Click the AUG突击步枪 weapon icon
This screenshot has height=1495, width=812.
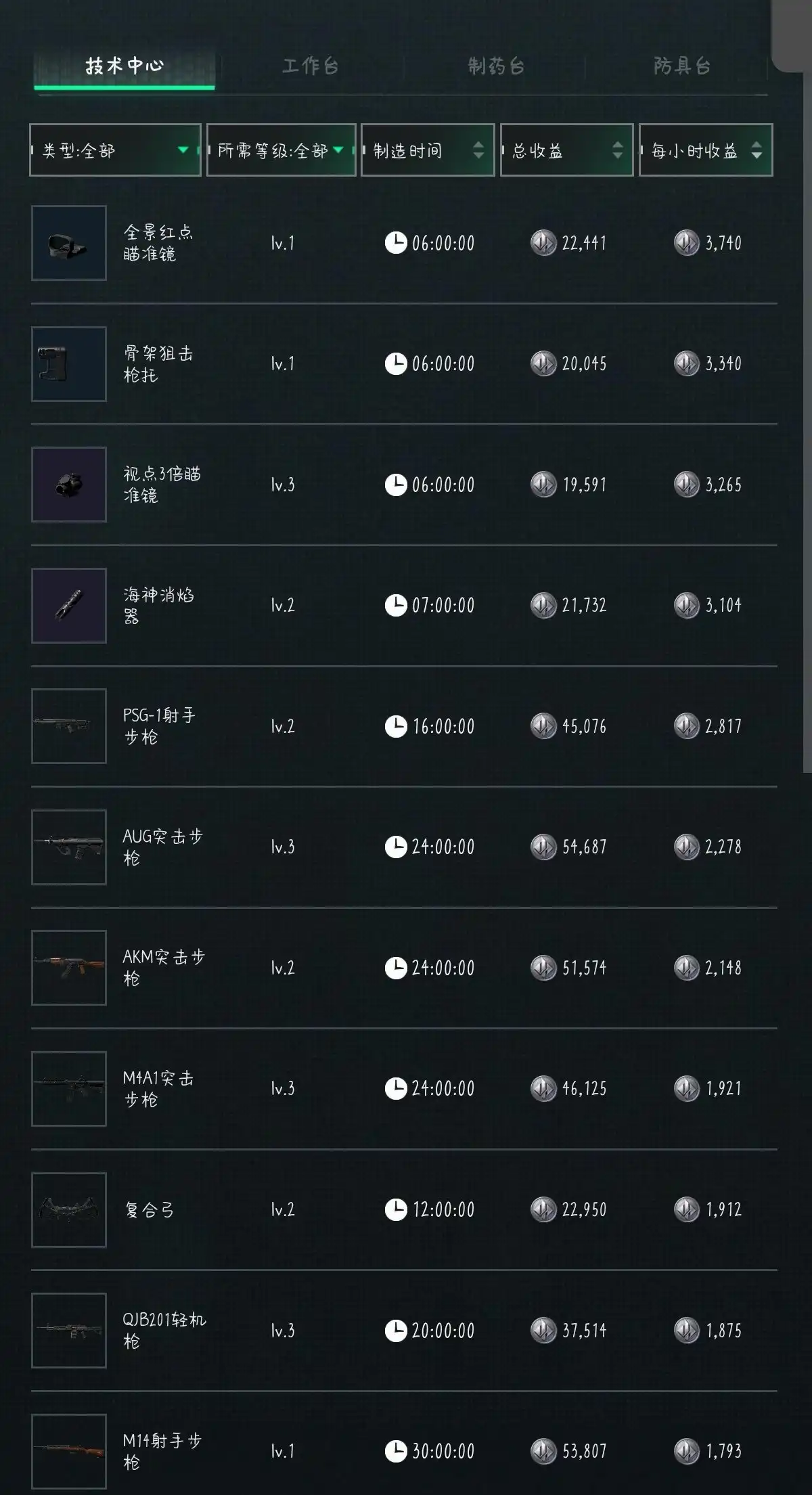[x=69, y=847]
